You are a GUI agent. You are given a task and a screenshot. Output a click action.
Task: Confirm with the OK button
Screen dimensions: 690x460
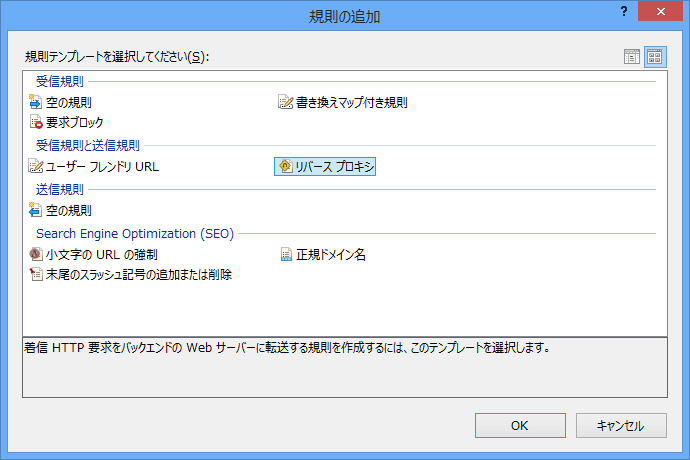(520, 425)
